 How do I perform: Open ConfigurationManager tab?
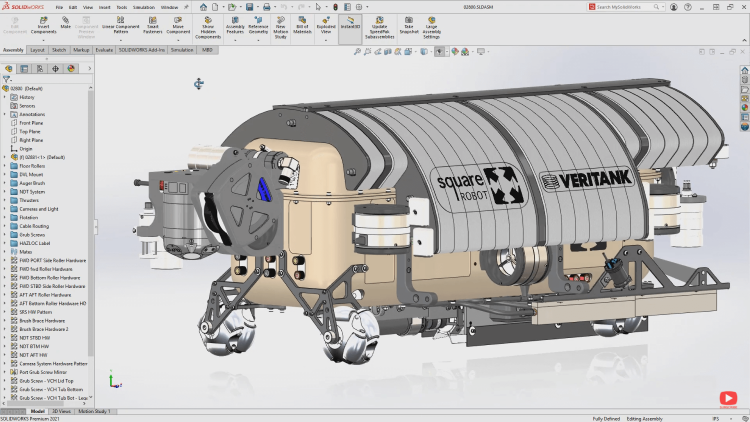[40, 68]
